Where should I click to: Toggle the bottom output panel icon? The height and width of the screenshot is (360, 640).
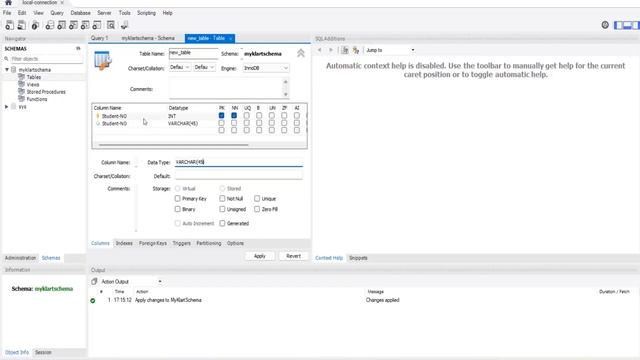point(627,25)
